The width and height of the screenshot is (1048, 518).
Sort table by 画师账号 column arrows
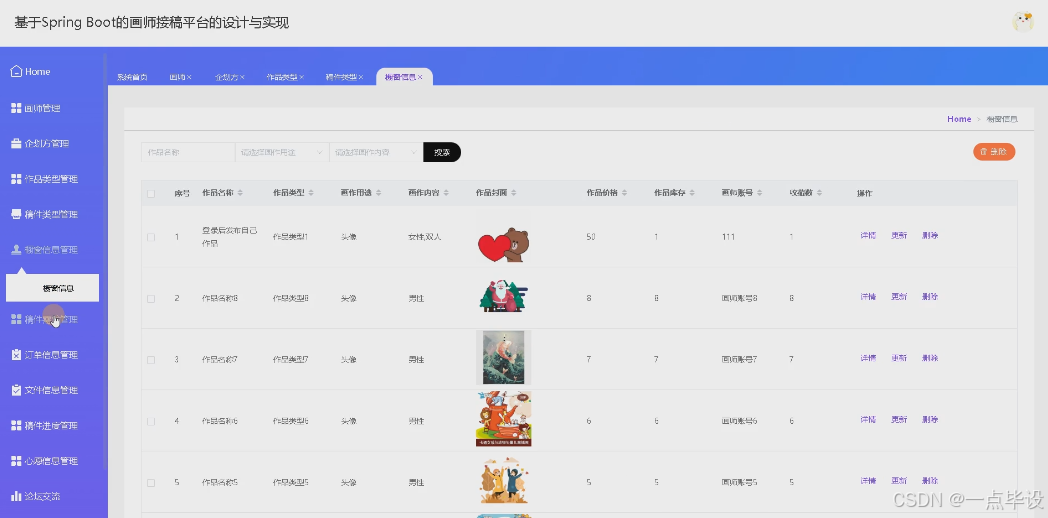[760, 192]
